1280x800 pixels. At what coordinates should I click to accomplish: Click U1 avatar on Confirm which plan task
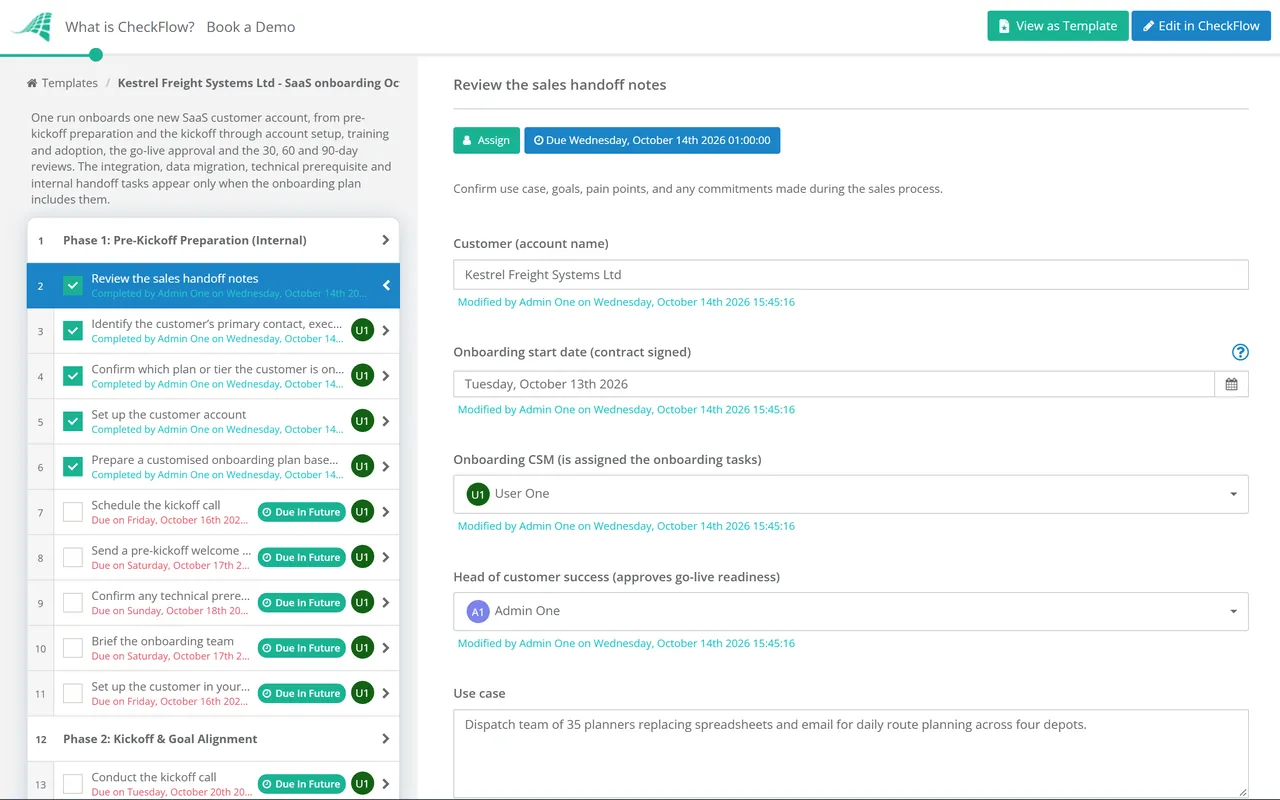pyautogui.click(x=362, y=376)
